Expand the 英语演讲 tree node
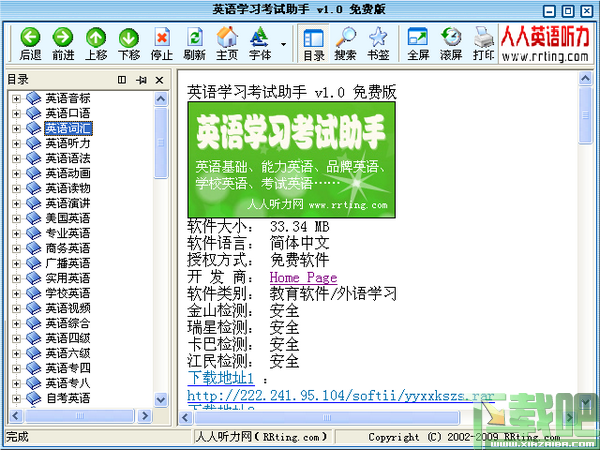This screenshot has height=450, width=600. 16,204
